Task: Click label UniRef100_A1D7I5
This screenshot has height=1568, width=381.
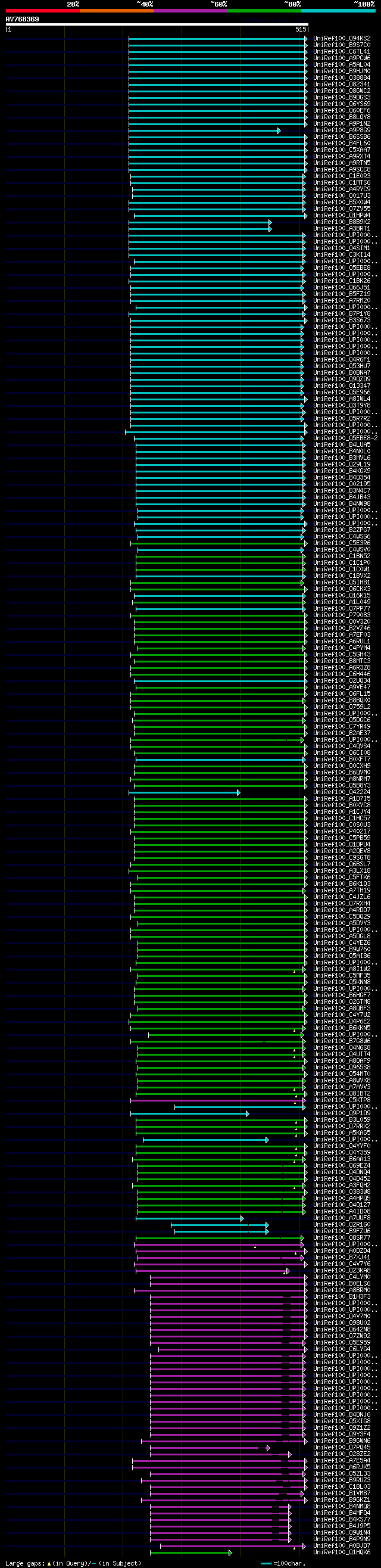Action: click(342, 799)
